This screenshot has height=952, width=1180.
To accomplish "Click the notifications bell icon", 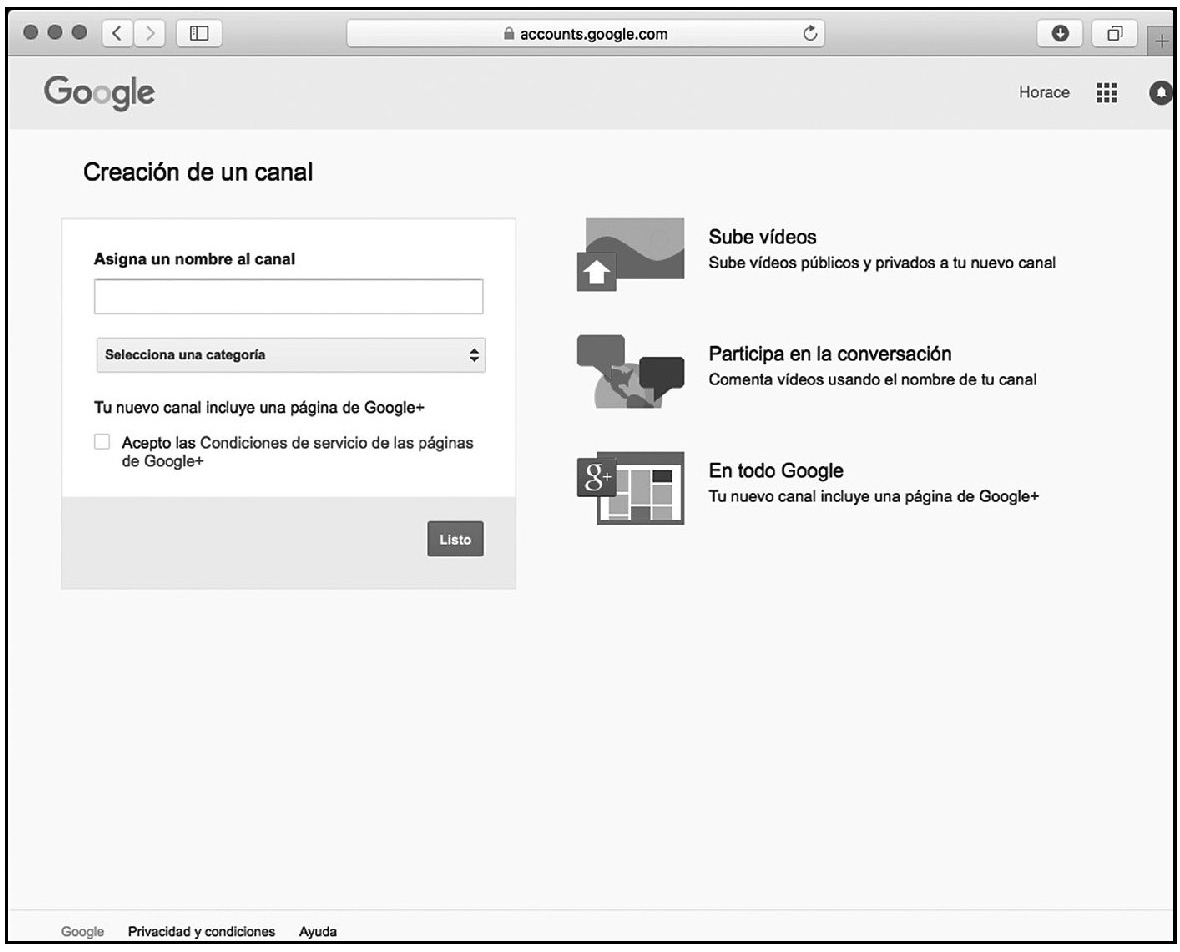I will 1163,93.
